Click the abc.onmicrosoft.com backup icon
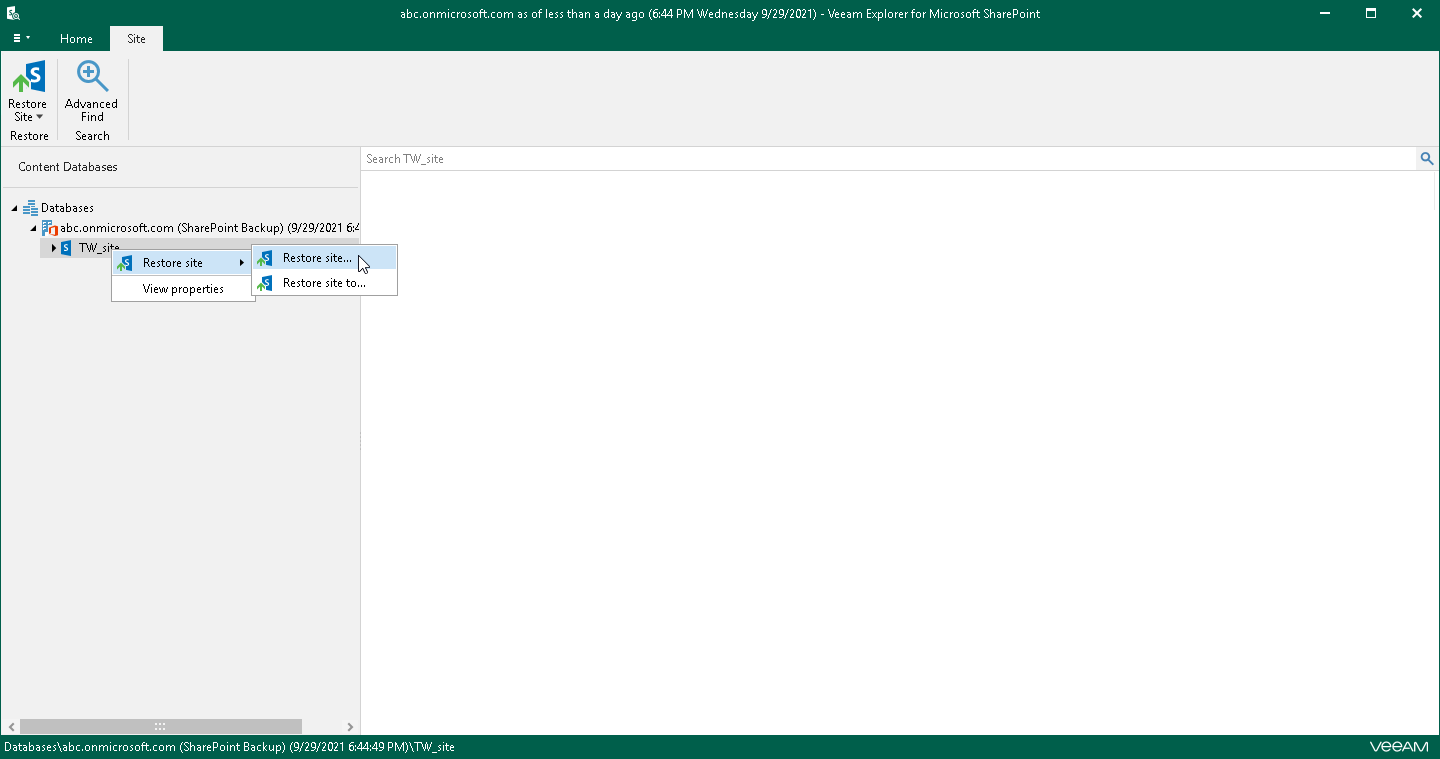This screenshot has width=1440, height=759. (49, 228)
